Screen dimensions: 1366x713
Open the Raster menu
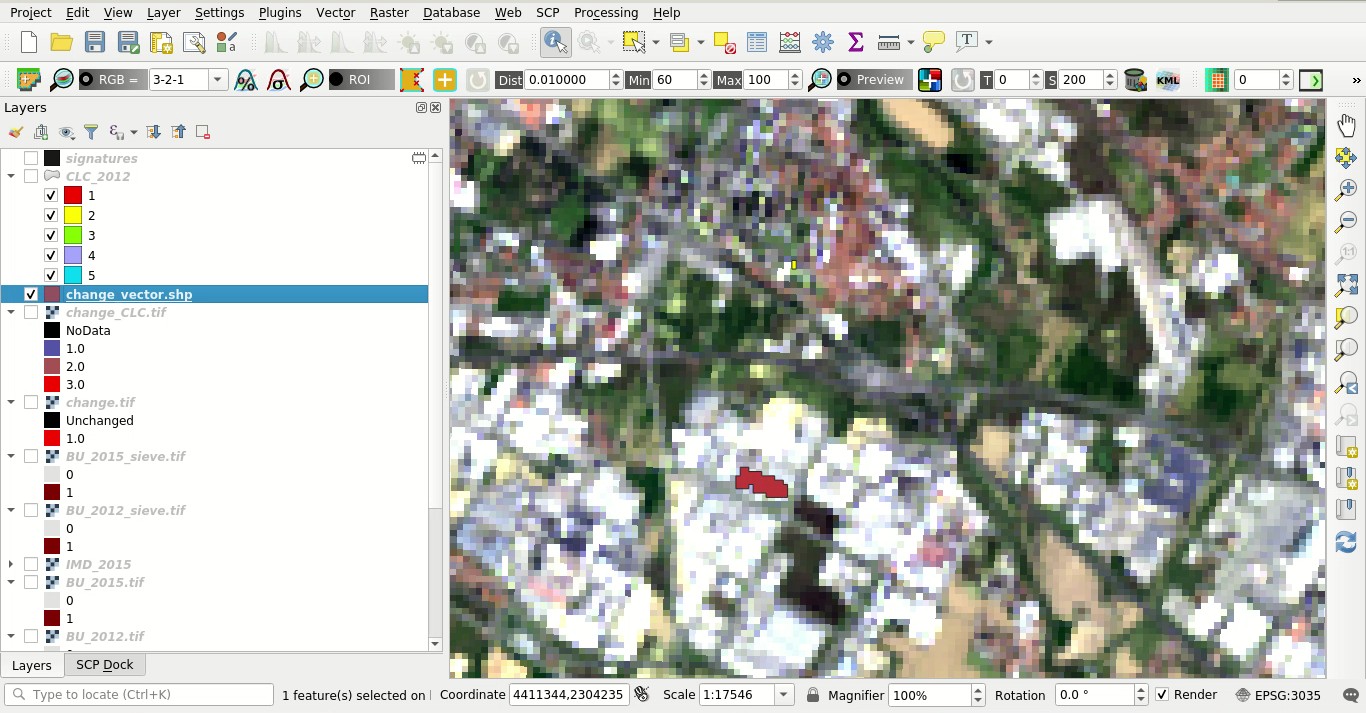click(x=388, y=12)
